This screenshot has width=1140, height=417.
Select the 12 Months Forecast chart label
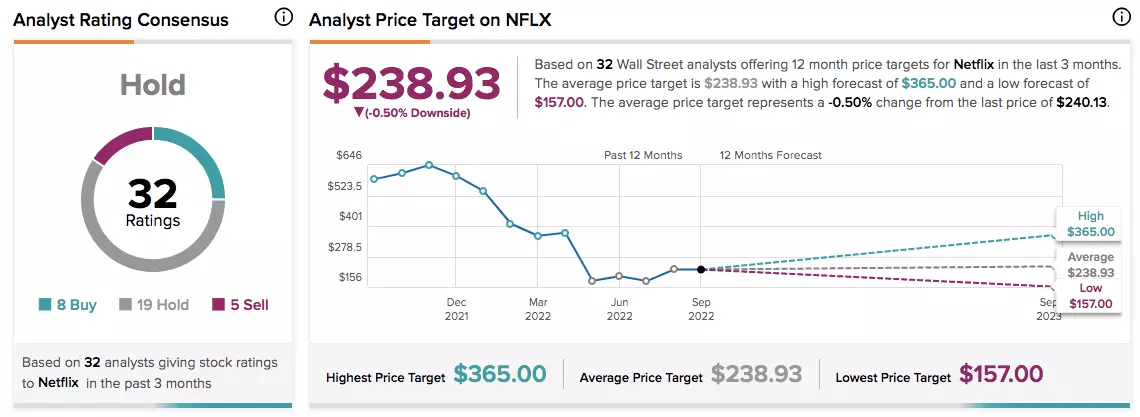coord(771,155)
